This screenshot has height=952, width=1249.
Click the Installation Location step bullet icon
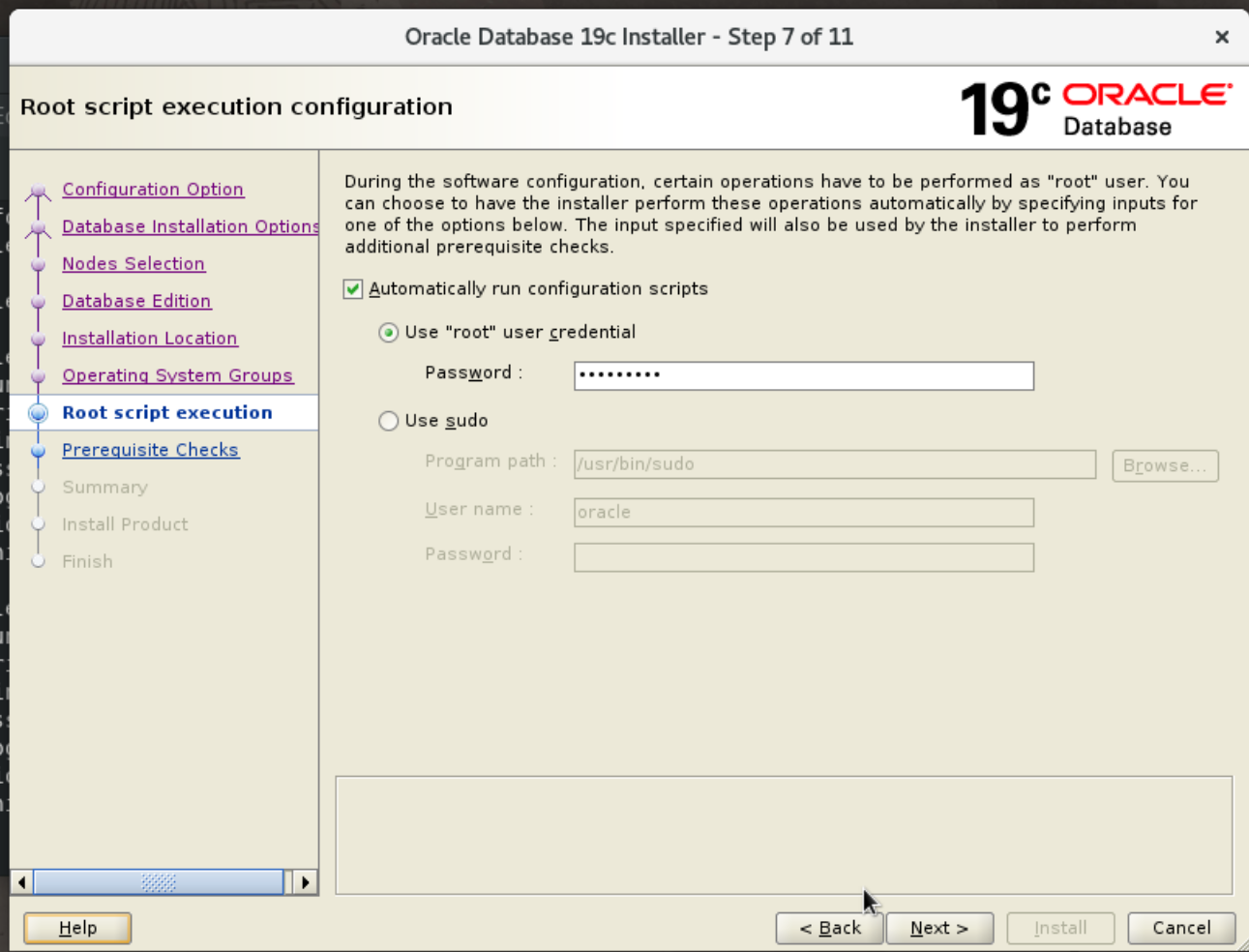[39, 339]
